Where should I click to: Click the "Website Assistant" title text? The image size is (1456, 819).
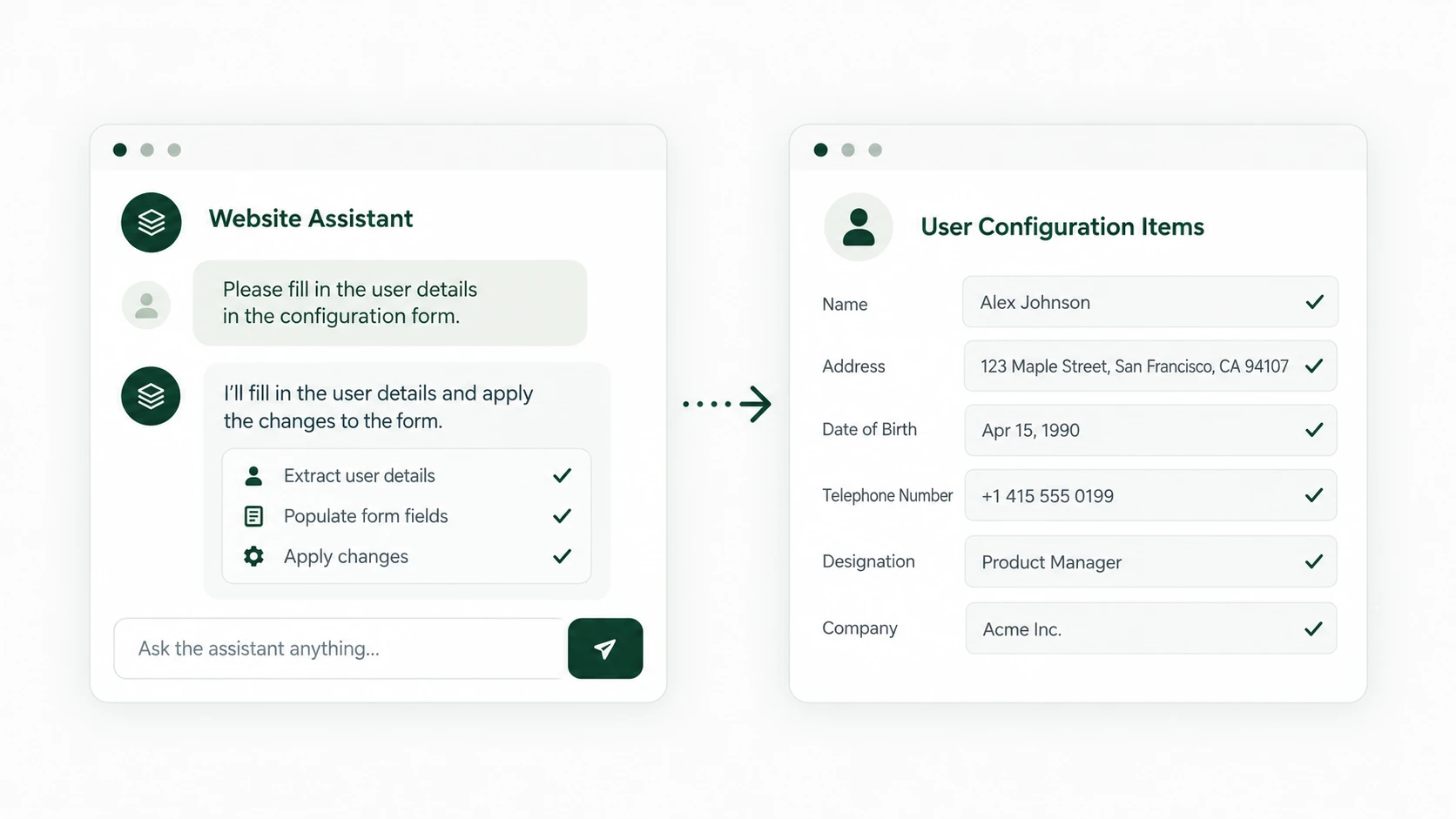311,218
